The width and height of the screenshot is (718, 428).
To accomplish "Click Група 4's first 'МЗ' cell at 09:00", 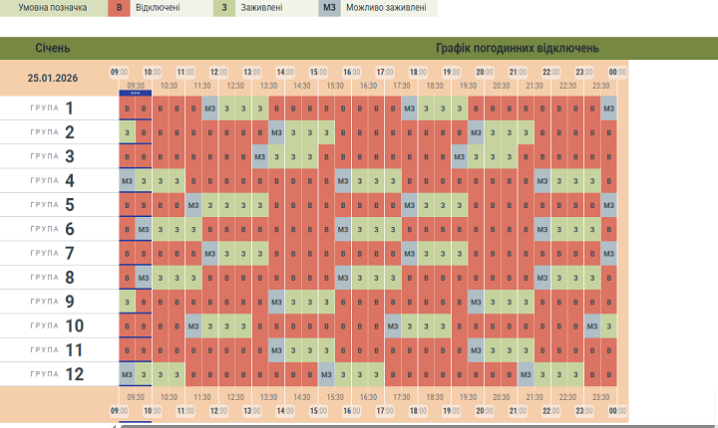I will coord(127,181).
